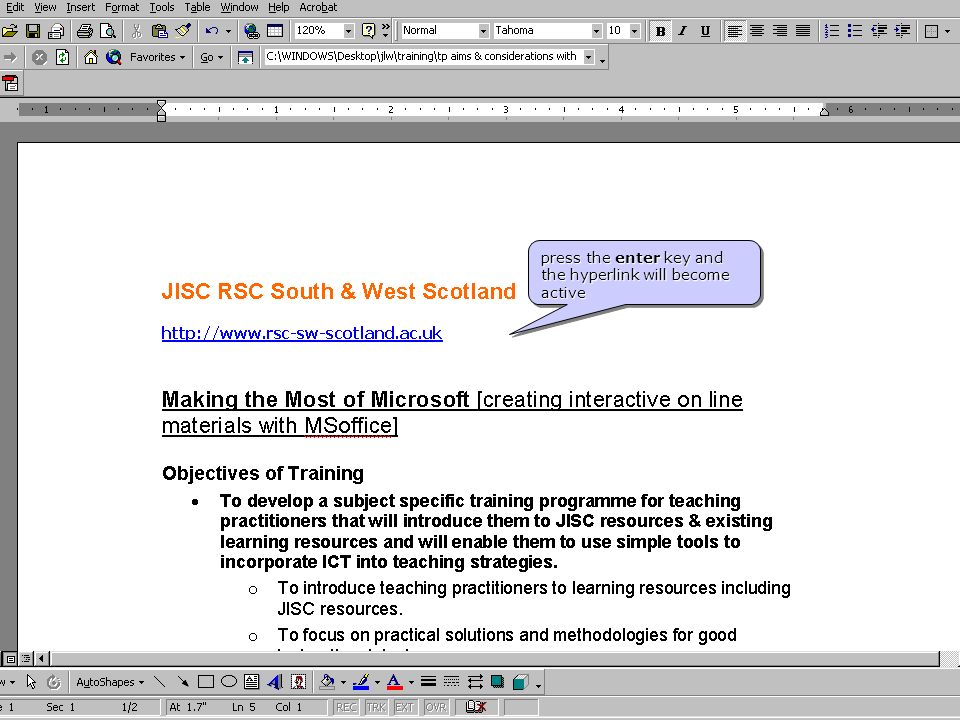Open the Outside Border dropdown arrow
960x720 pixels.
[x=948, y=31]
